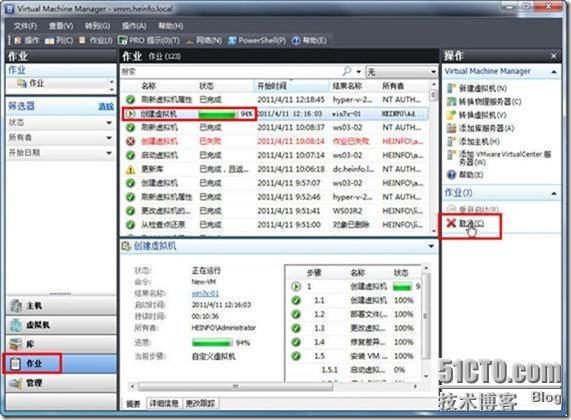
Task: Click the 清除 filter link
Action: (106, 106)
